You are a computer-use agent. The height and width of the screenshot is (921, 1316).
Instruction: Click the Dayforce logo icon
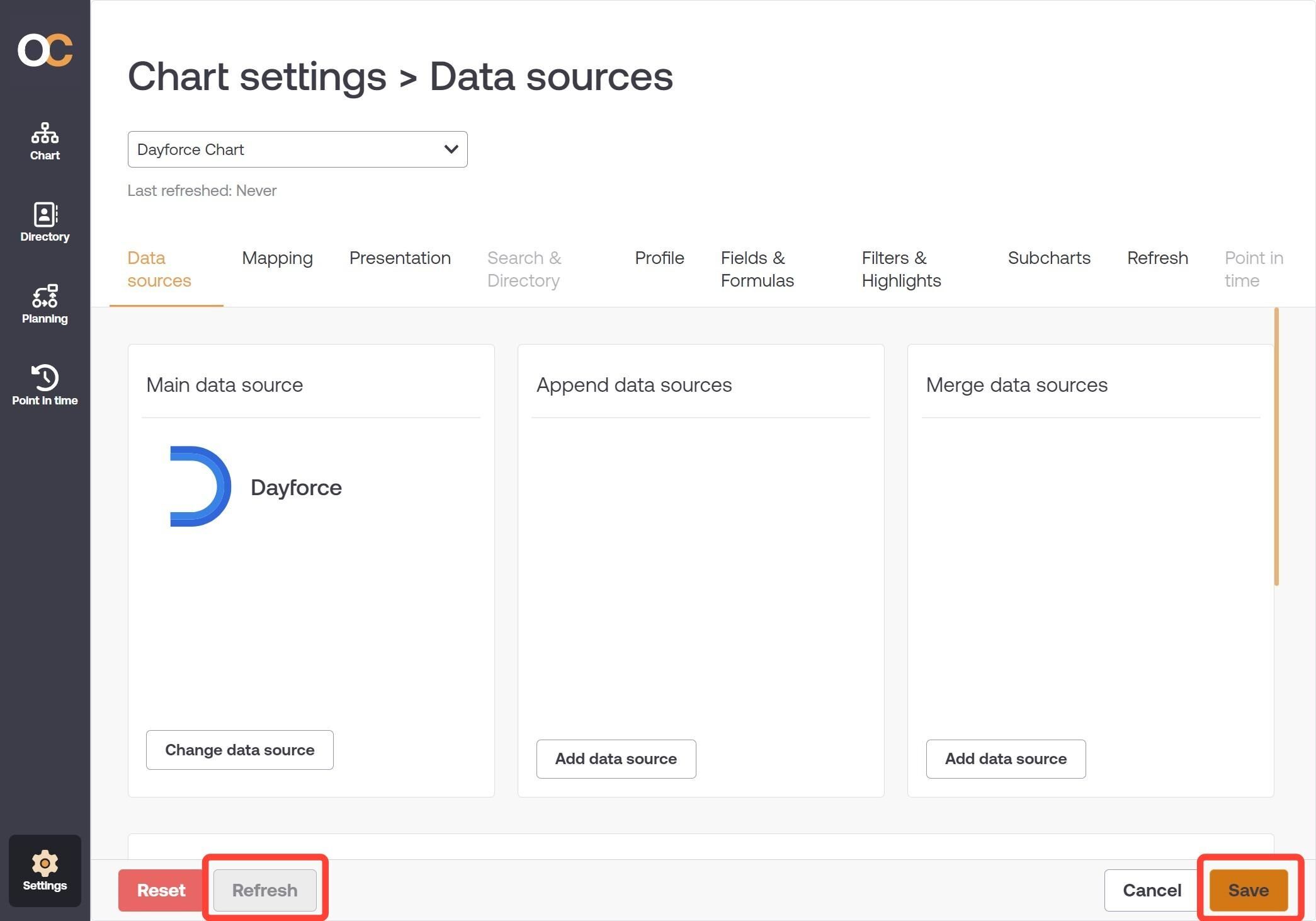click(200, 486)
